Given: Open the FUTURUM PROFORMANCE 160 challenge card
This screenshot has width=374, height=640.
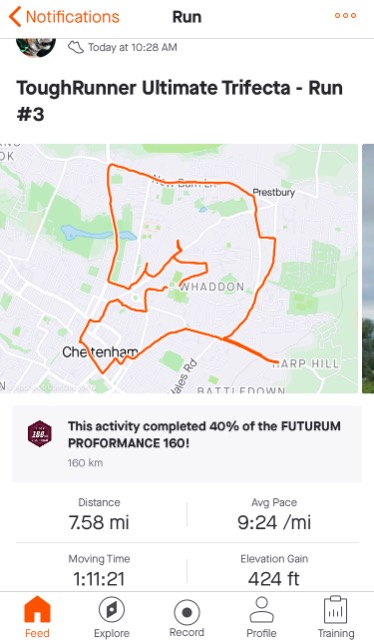Looking at the screenshot, I should point(187,444).
